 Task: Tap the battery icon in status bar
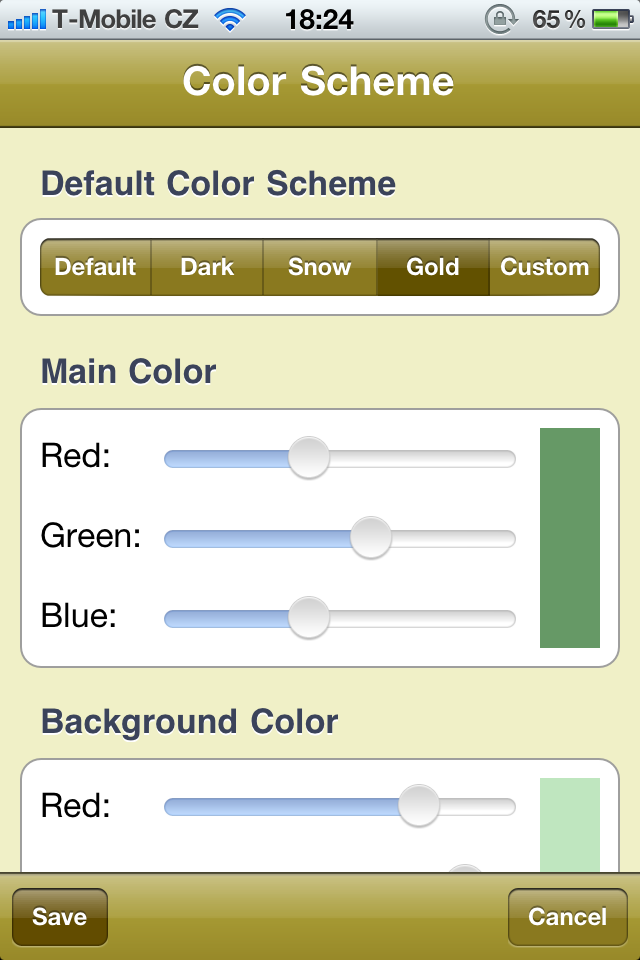pyautogui.click(x=609, y=19)
